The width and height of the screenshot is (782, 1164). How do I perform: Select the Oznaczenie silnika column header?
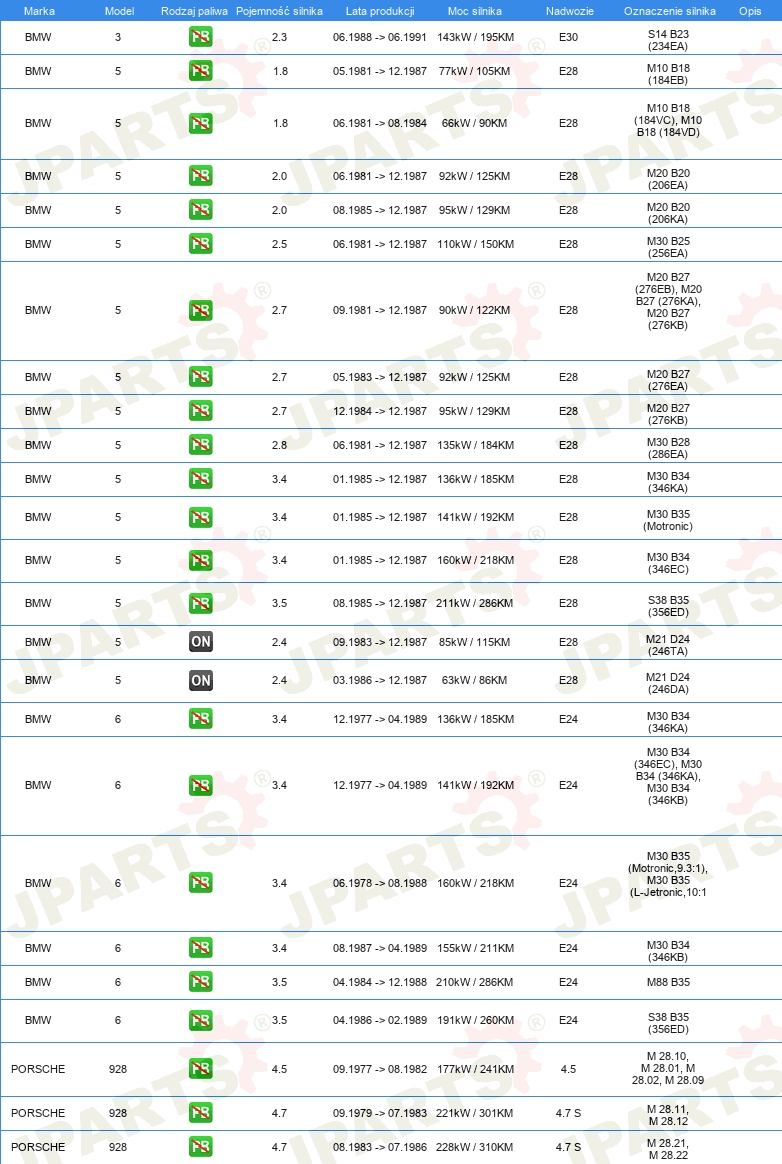click(670, 11)
